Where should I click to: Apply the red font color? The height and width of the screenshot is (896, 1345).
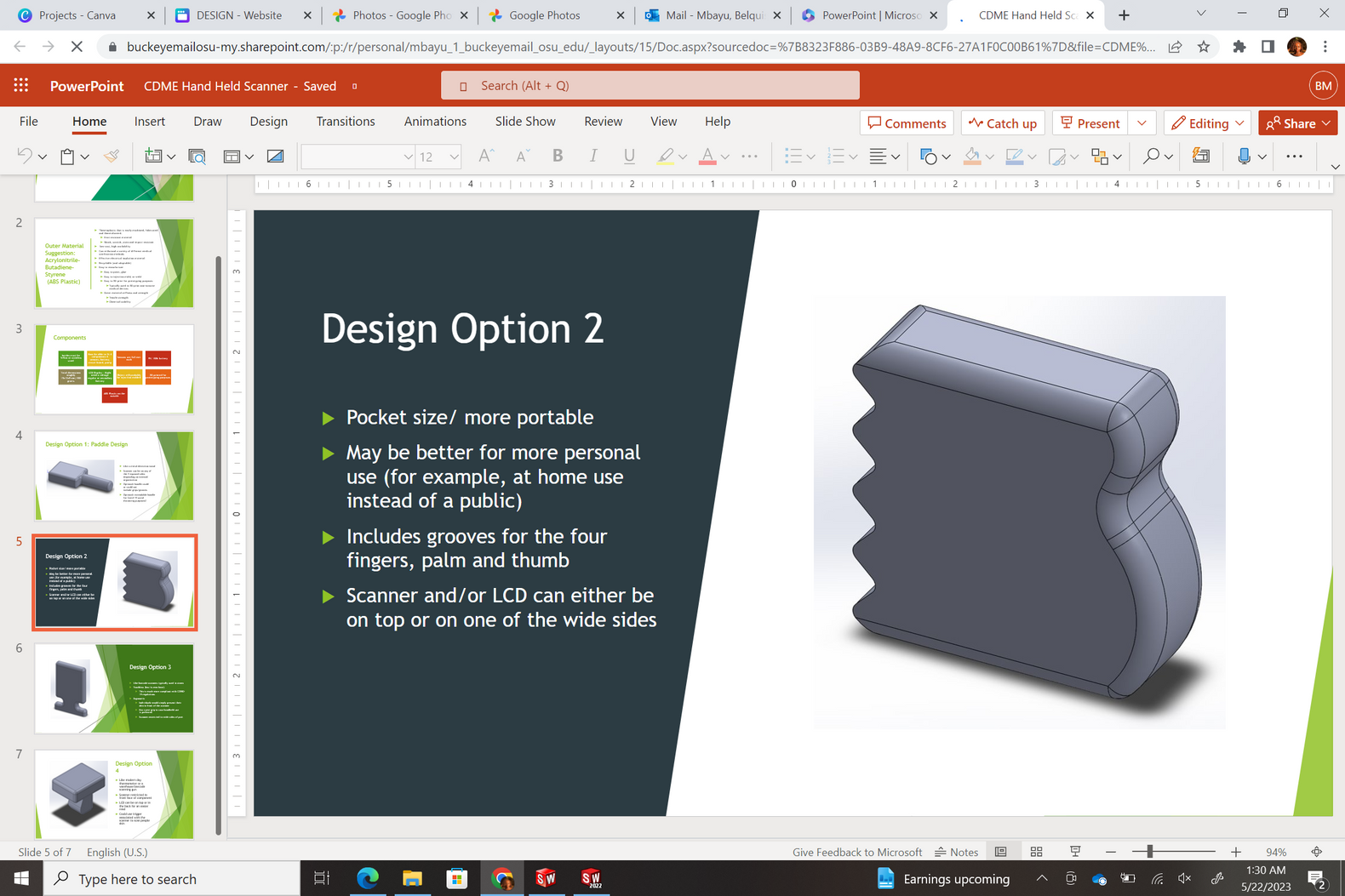(707, 156)
